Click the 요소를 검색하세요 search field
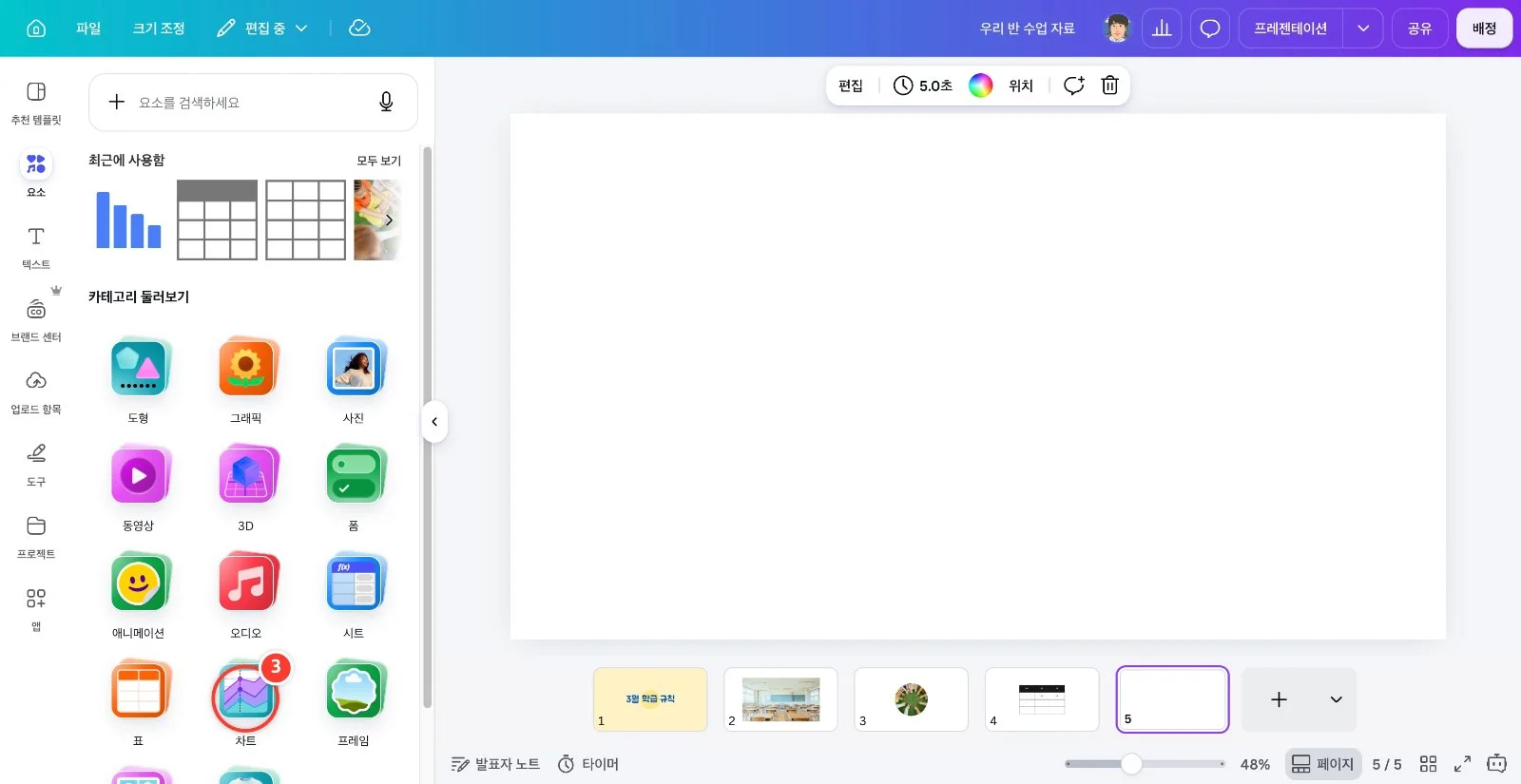 253,102
